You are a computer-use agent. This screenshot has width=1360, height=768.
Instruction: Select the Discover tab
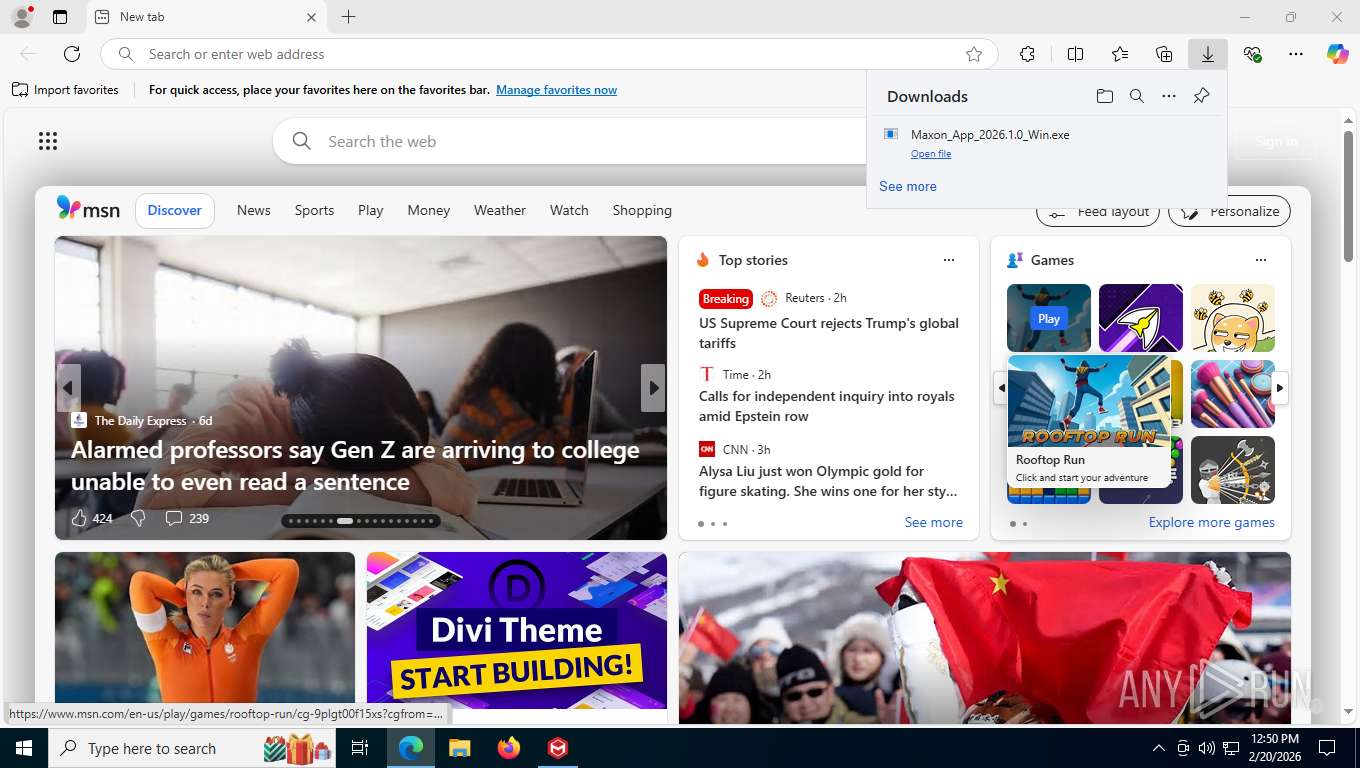[x=175, y=210]
